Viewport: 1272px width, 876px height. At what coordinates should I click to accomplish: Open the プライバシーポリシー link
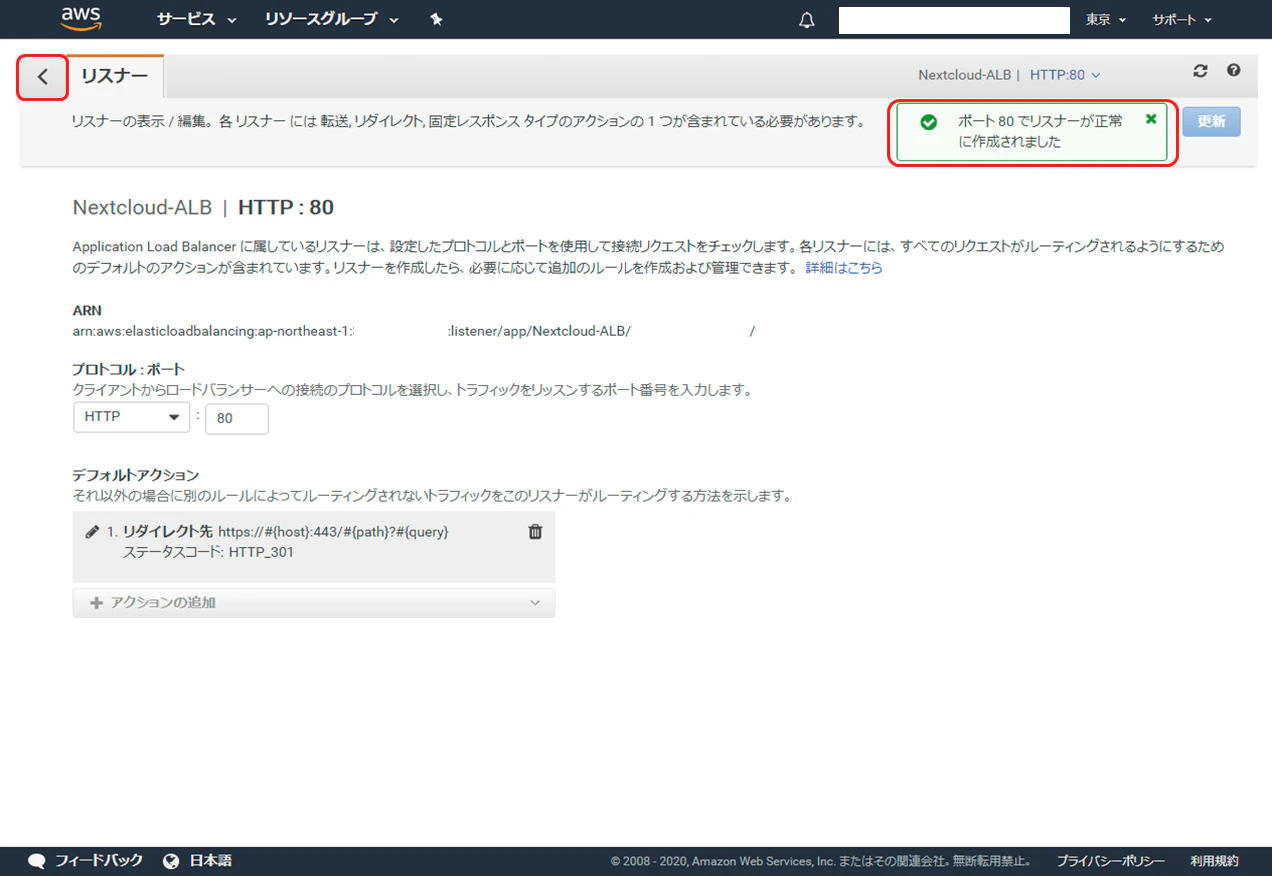(1111, 861)
